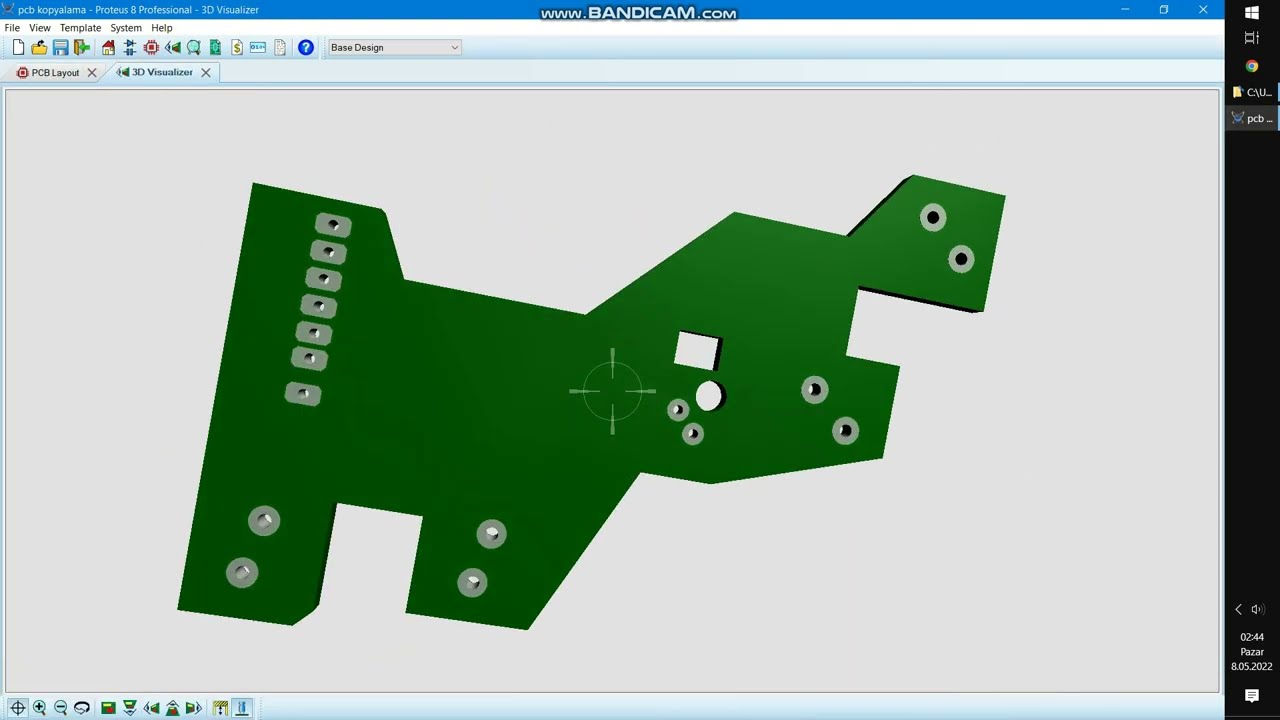The height and width of the screenshot is (720, 1280).
Task: Toggle the Height Bounds display icon
Action: pyautogui.click(x=220, y=708)
